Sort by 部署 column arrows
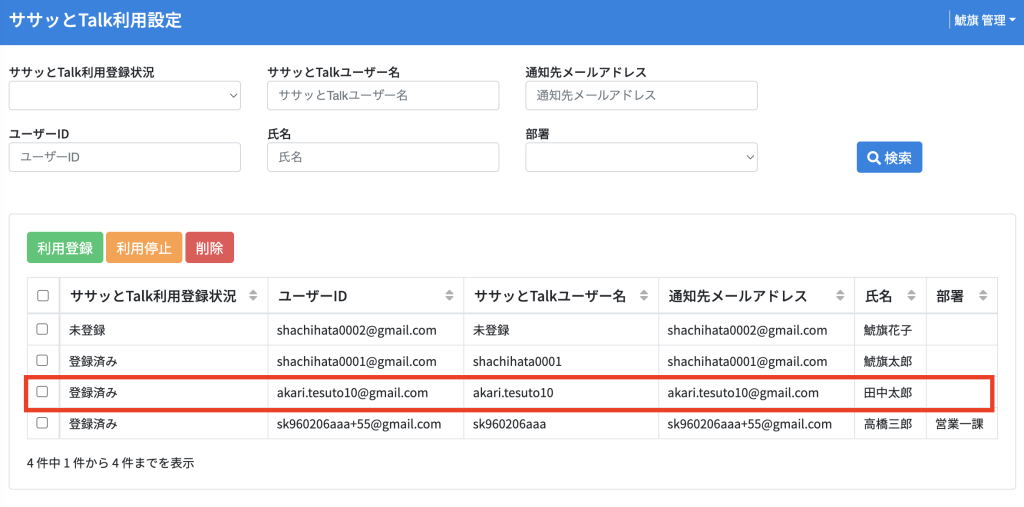 (983, 296)
